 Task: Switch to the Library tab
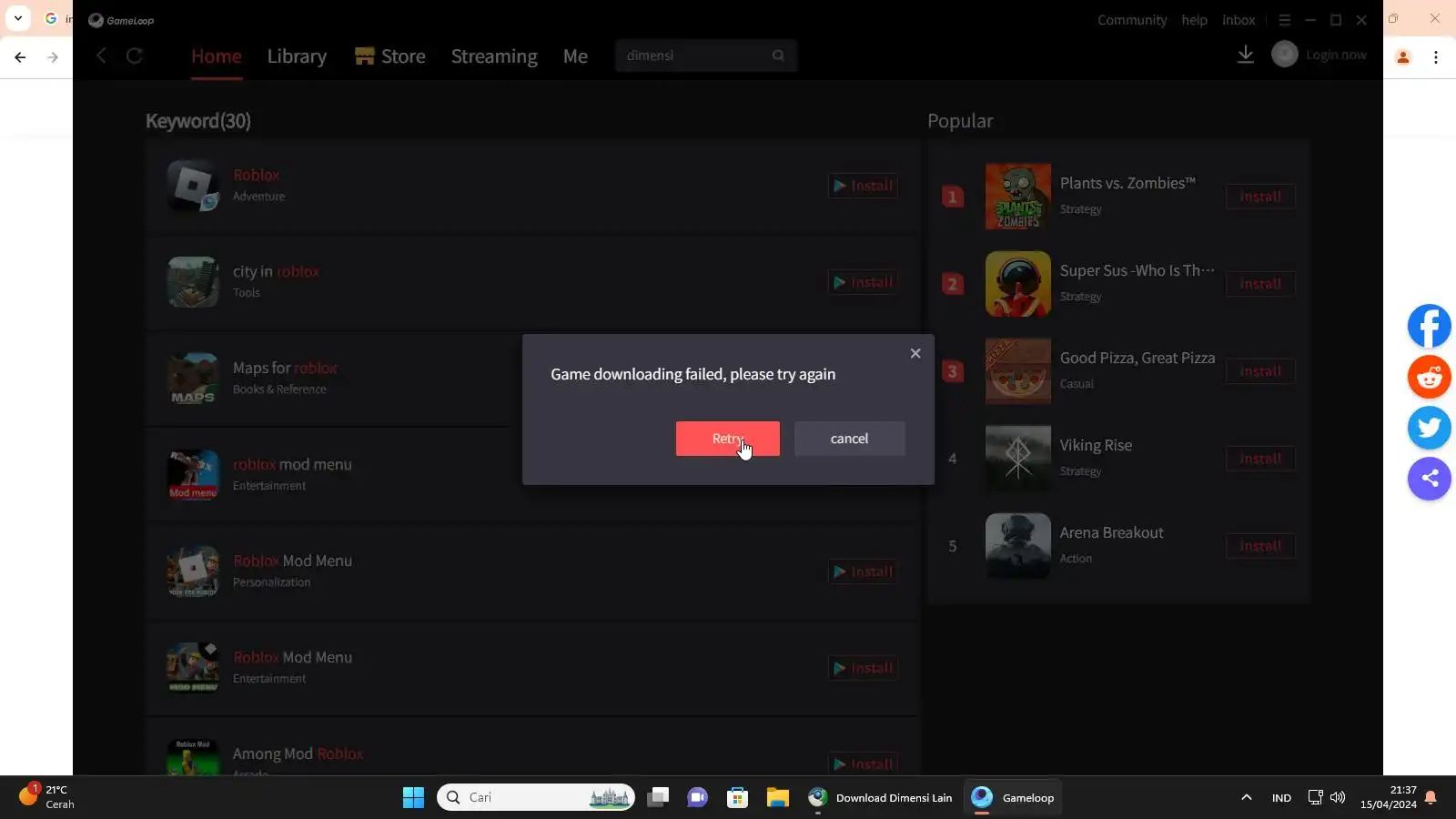[297, 56]
